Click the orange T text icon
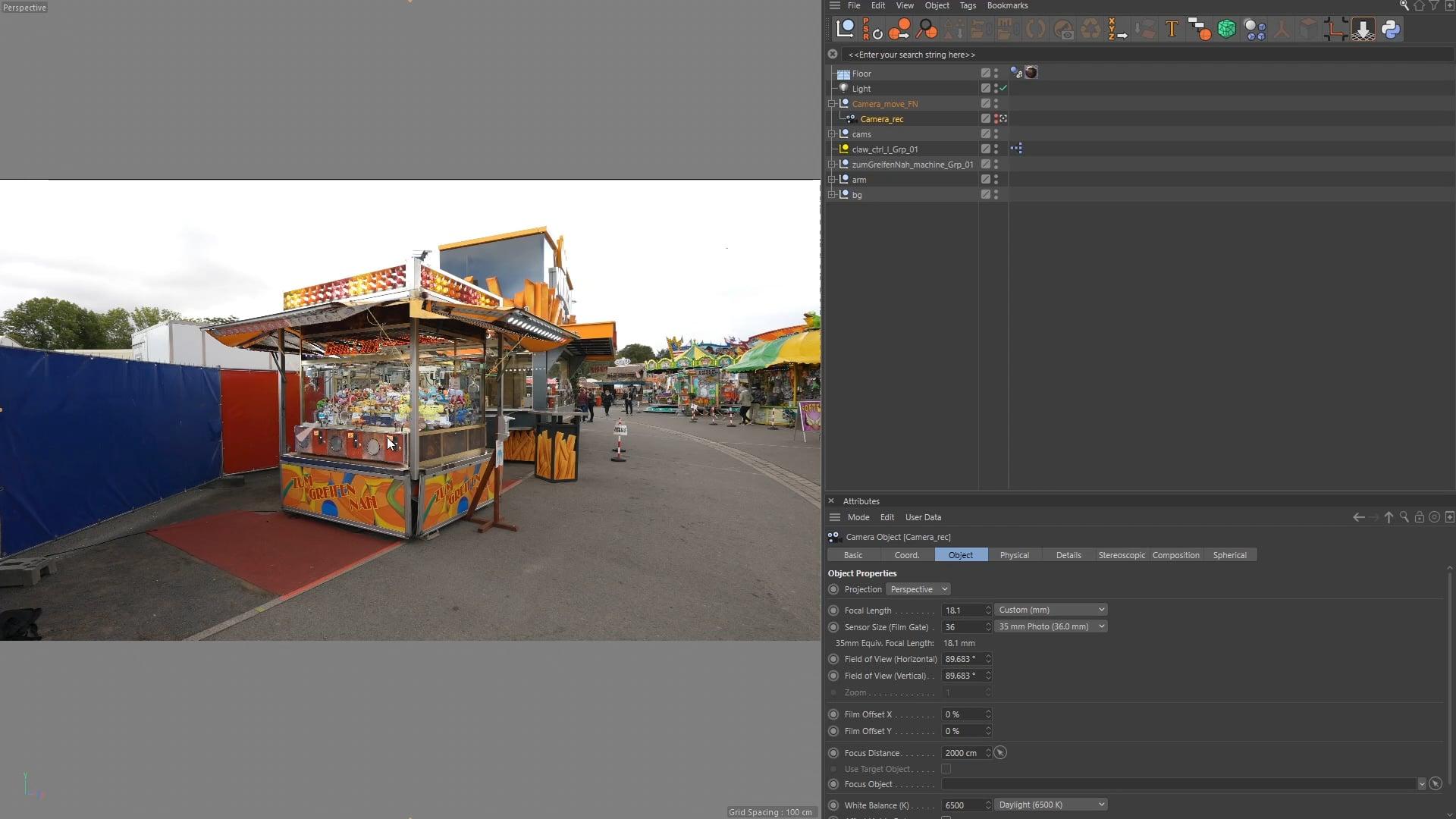This screenshot has height=819, width=1456. point(1172,30)
